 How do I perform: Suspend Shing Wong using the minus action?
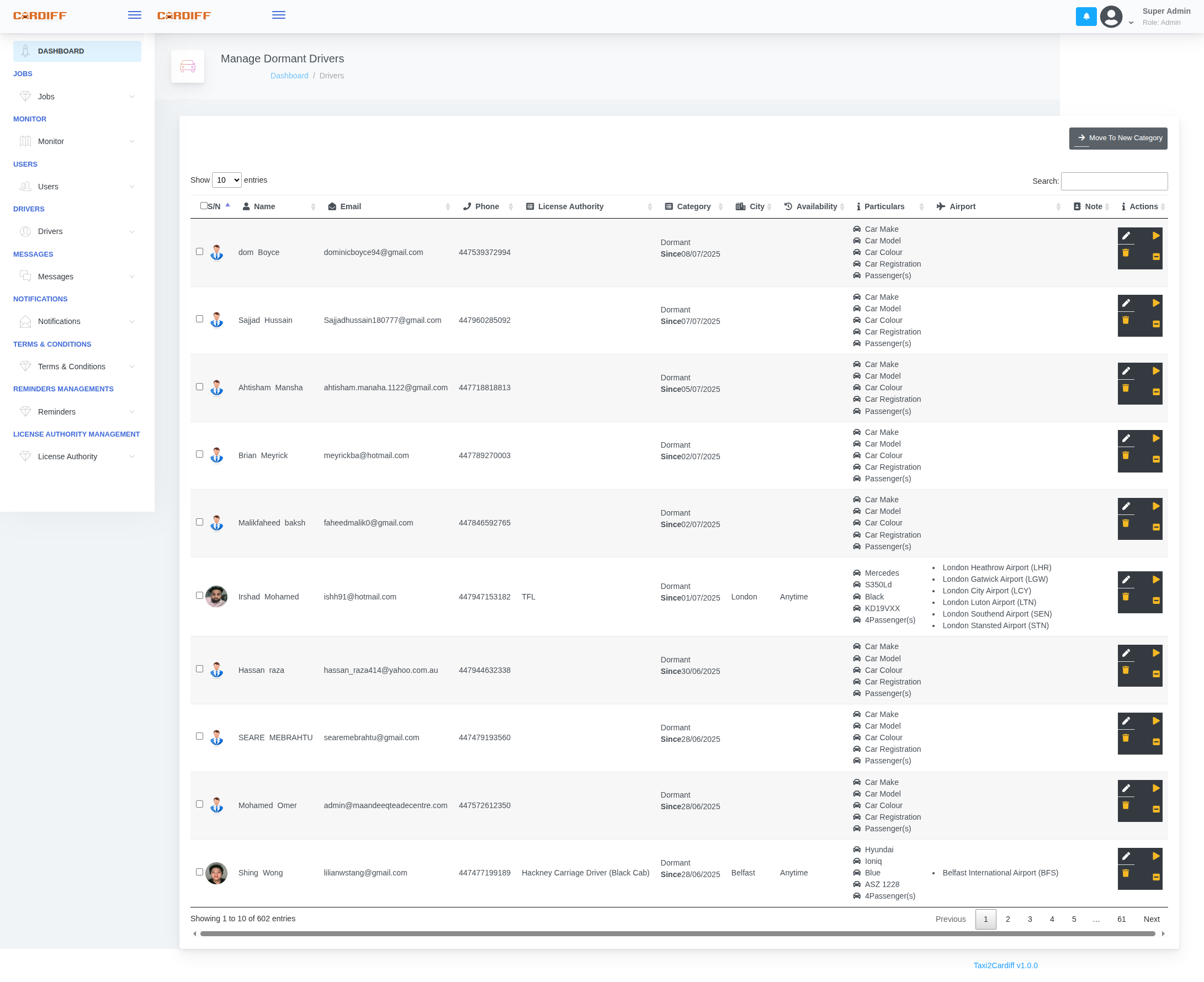(x=1156, y=877)
